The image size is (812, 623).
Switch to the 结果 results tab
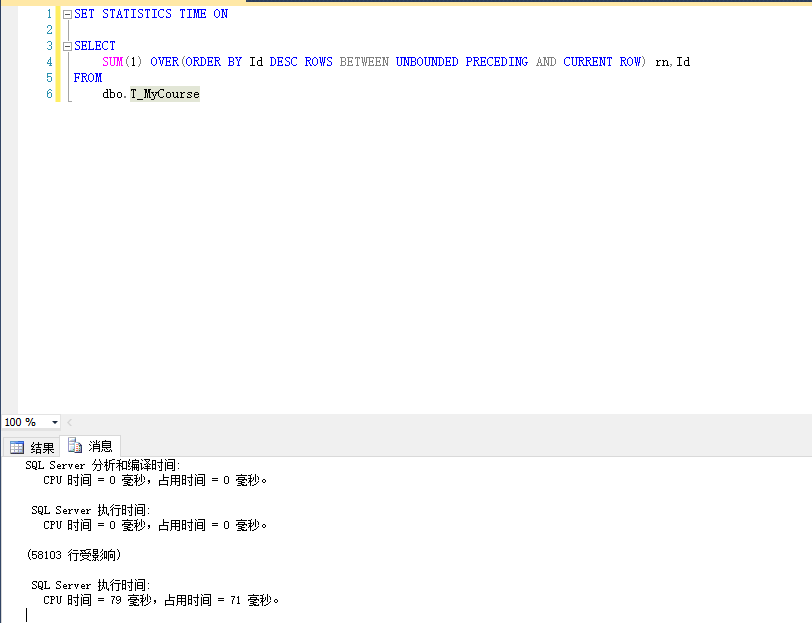point(32,448)
